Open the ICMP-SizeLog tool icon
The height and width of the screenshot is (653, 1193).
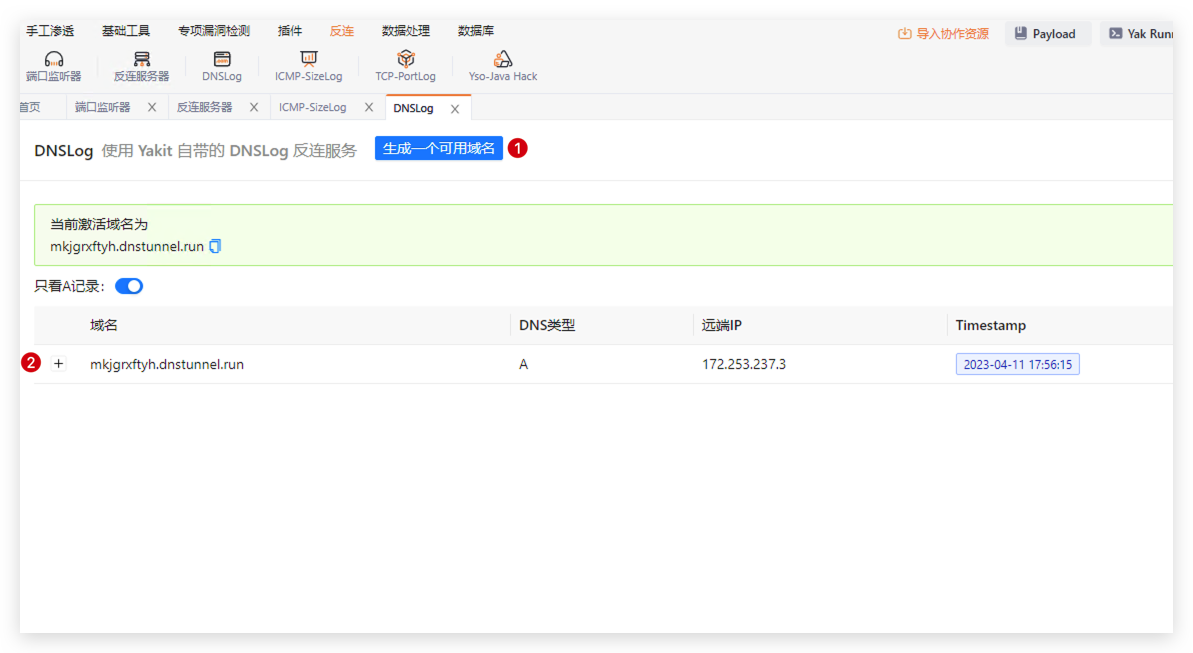pos(308,66)
